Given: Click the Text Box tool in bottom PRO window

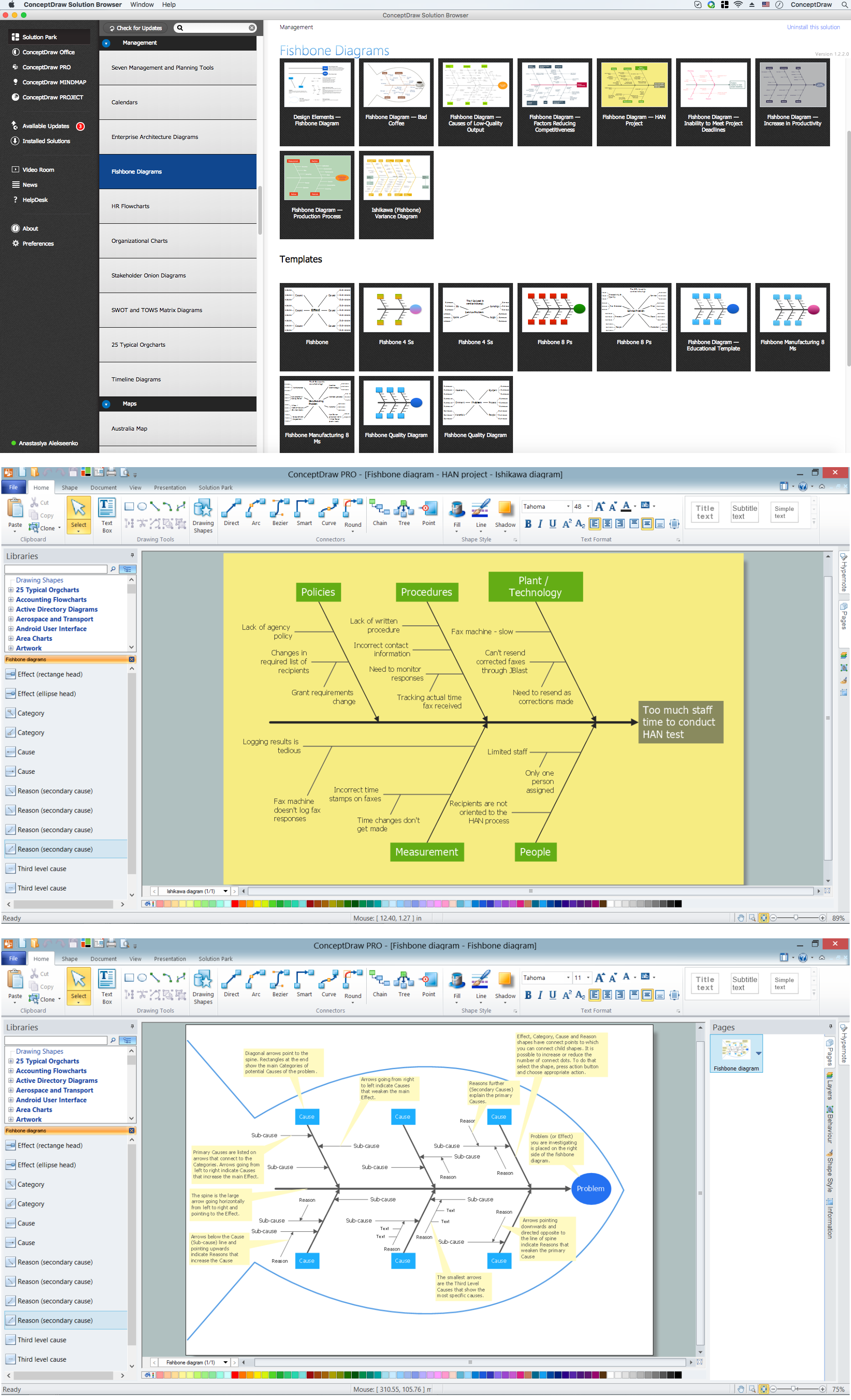Looking at the screenshot, I should [107, 986].
